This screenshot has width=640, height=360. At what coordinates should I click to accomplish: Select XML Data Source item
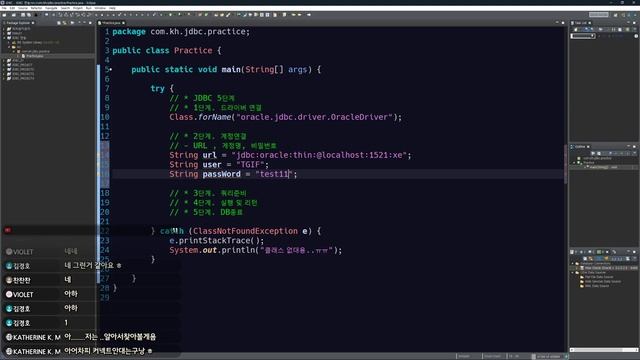[x=595, y=286]
